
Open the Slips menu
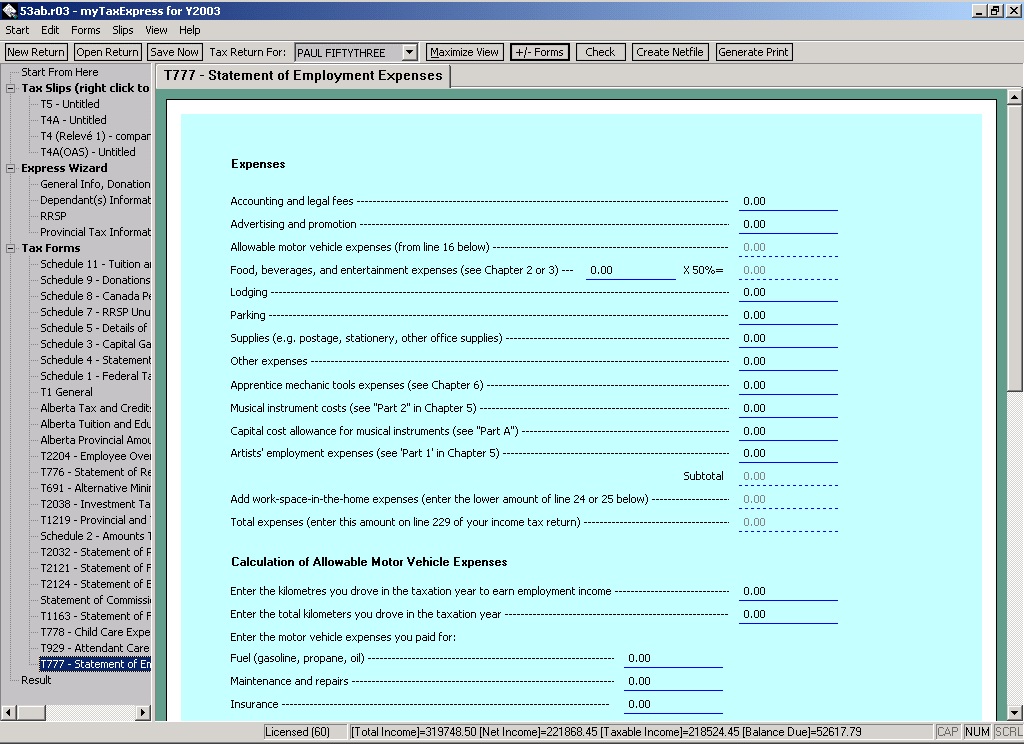(123, 30)
